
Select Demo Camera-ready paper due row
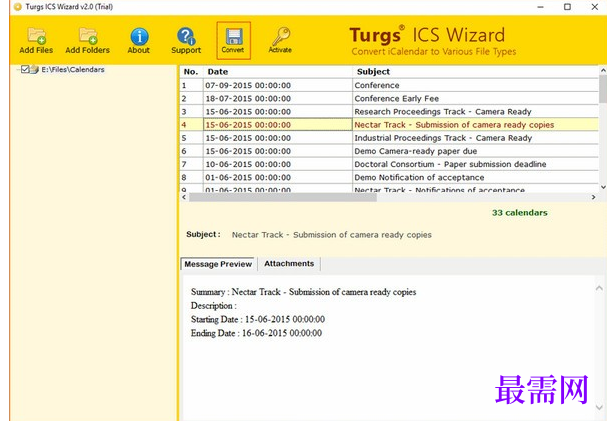(389, 151)
